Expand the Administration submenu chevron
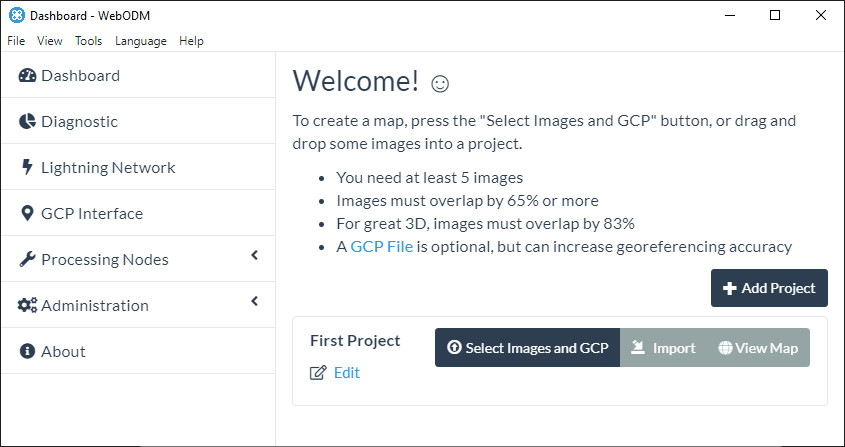The image size is (845, 447). 254,302
